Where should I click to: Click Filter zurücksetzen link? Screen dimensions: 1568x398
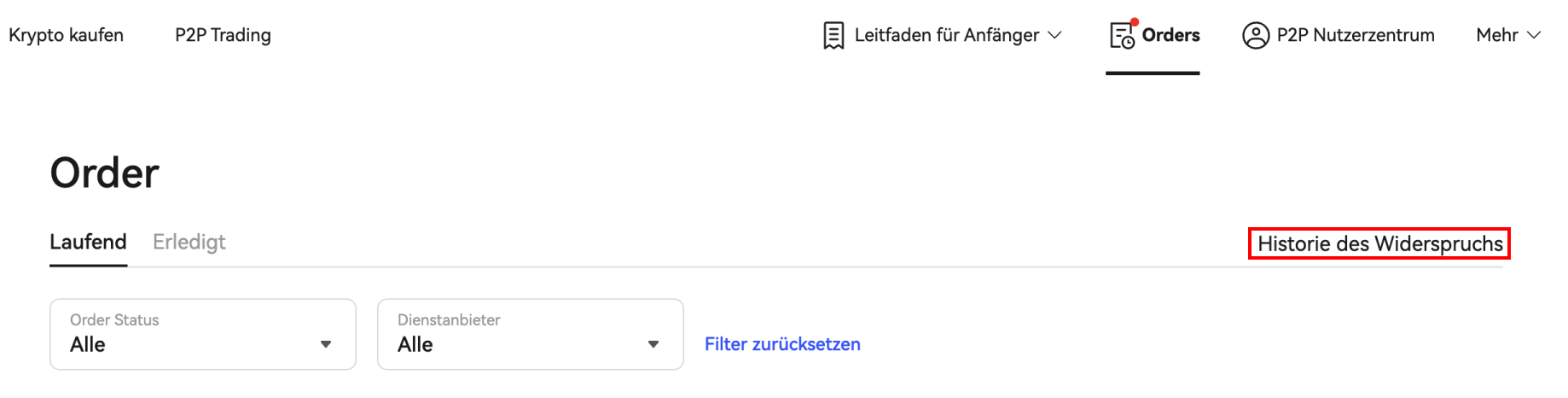(x=782, y=344)
